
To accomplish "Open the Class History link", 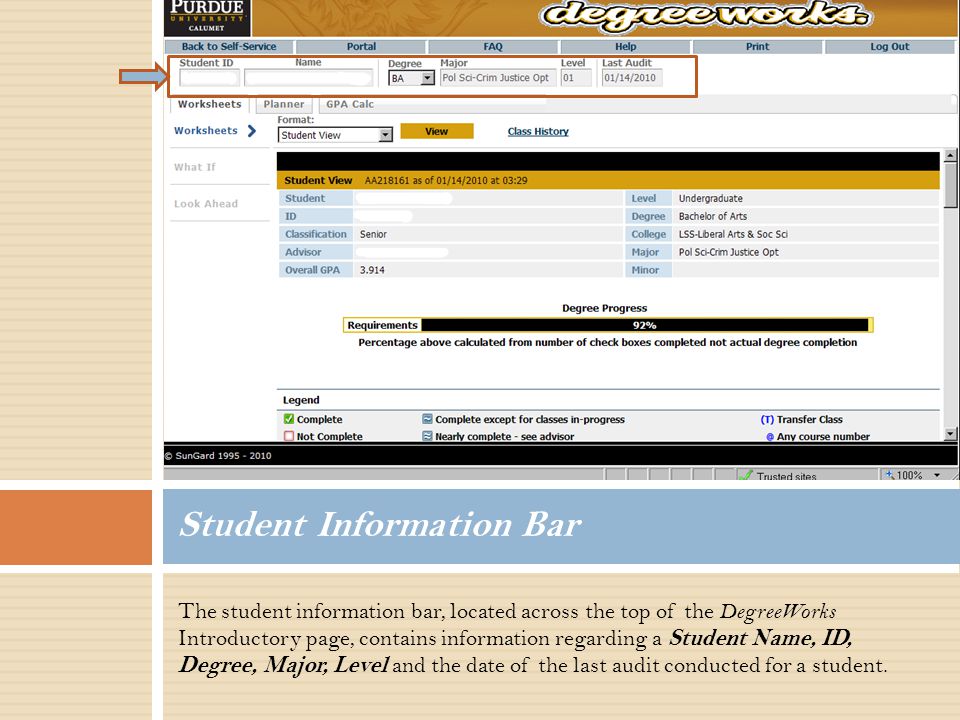I will coord(538,132).
